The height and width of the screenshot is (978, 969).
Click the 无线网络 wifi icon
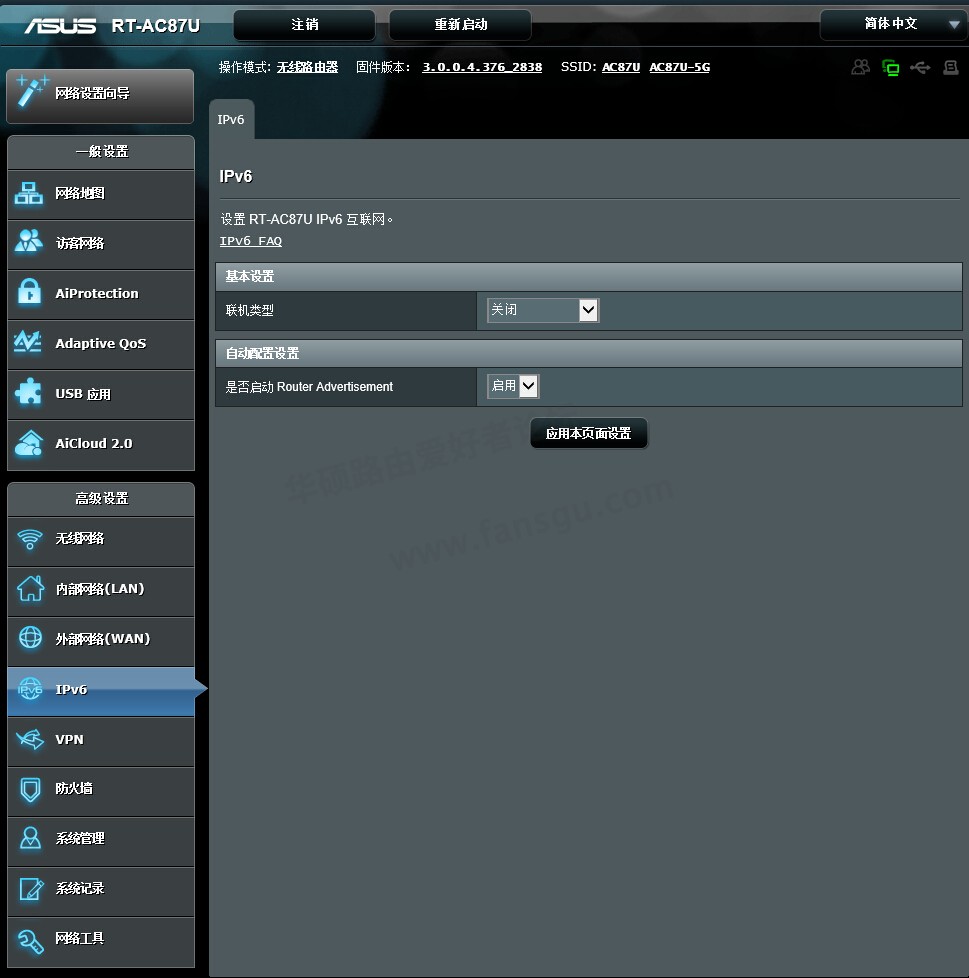[x=29, y=539]
